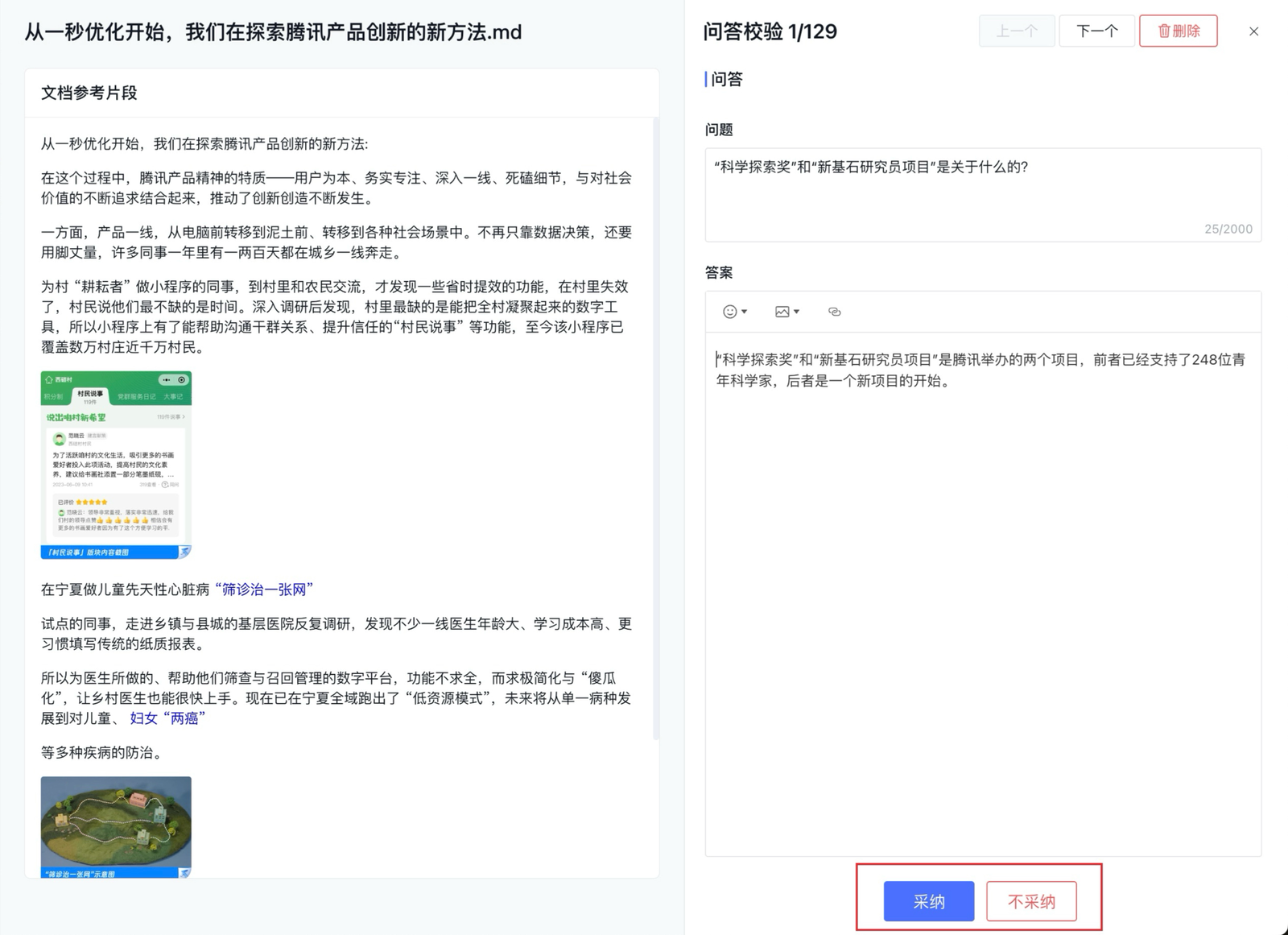Open the 村民说事 mini-program screenshot thumbnail
This screenshot has height=935, width=1288.
(116, 464)
